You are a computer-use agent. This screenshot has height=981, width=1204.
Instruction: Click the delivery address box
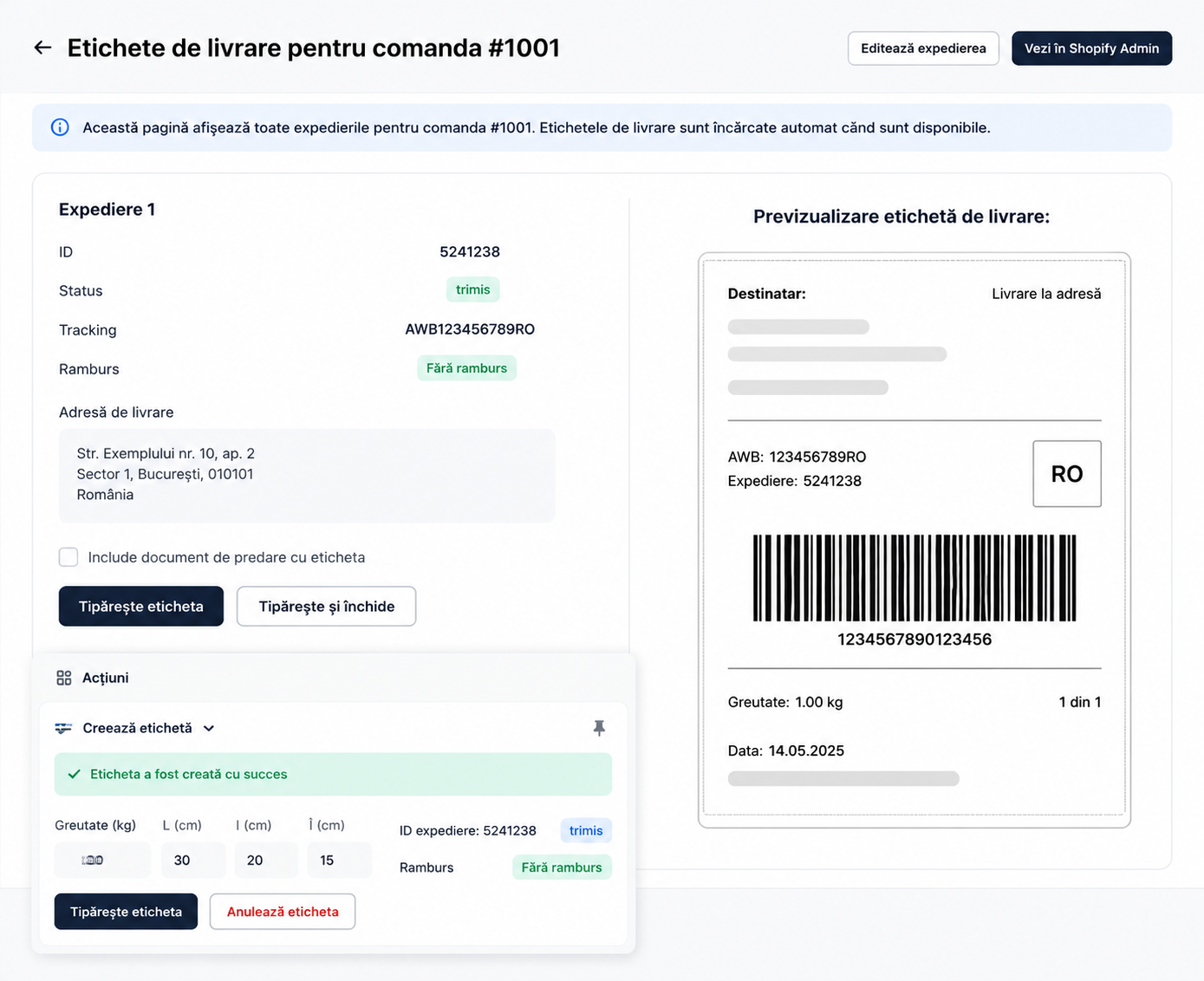(x=307, y=475)
